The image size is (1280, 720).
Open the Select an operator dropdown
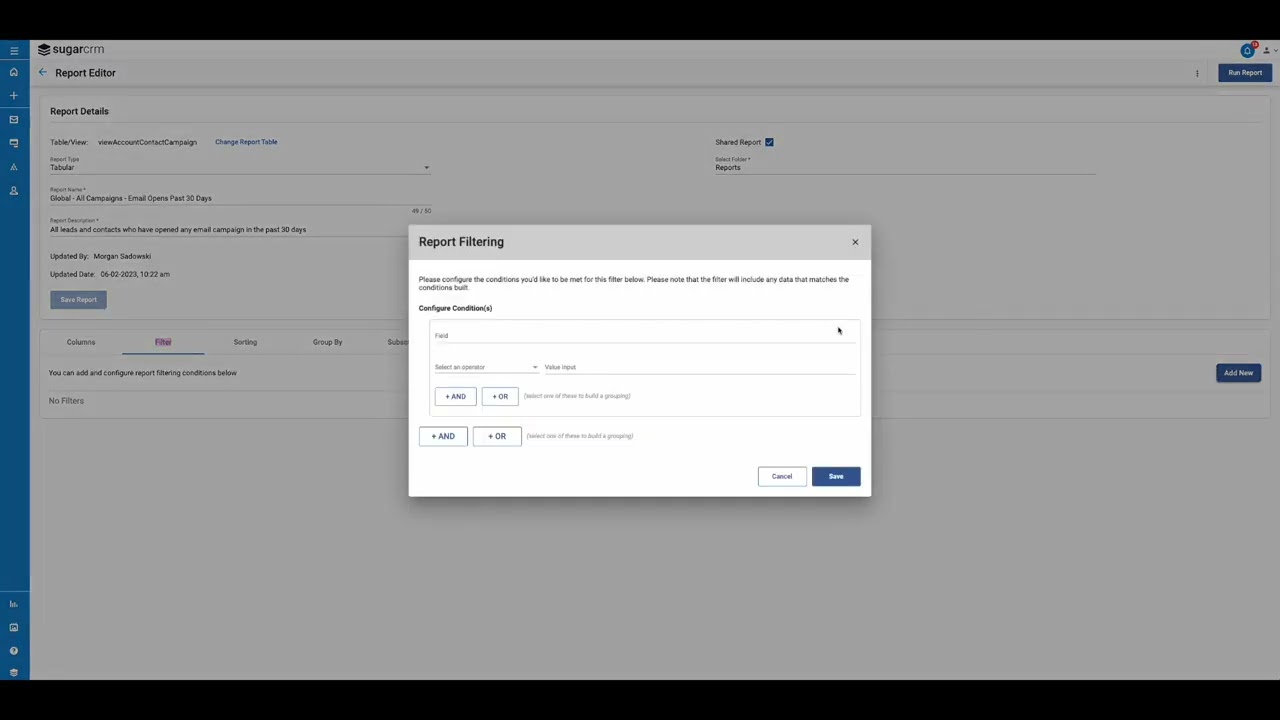tap(486, 367)
